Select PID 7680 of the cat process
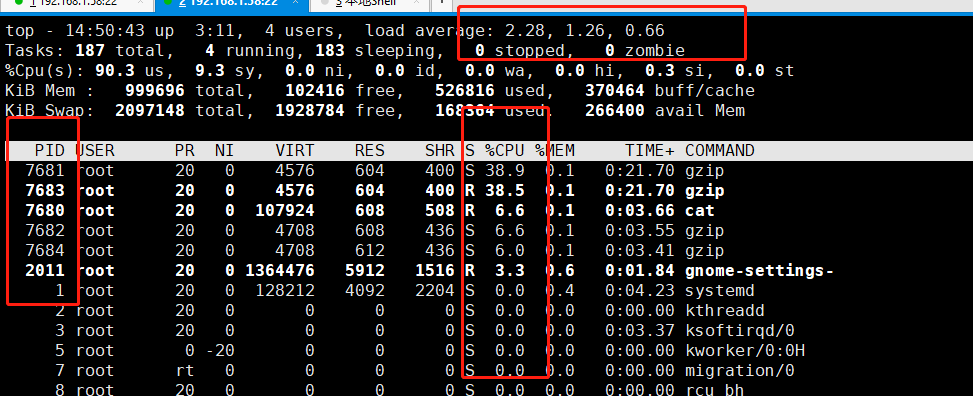This screenshot has width=973, height=396. [45, 211]
